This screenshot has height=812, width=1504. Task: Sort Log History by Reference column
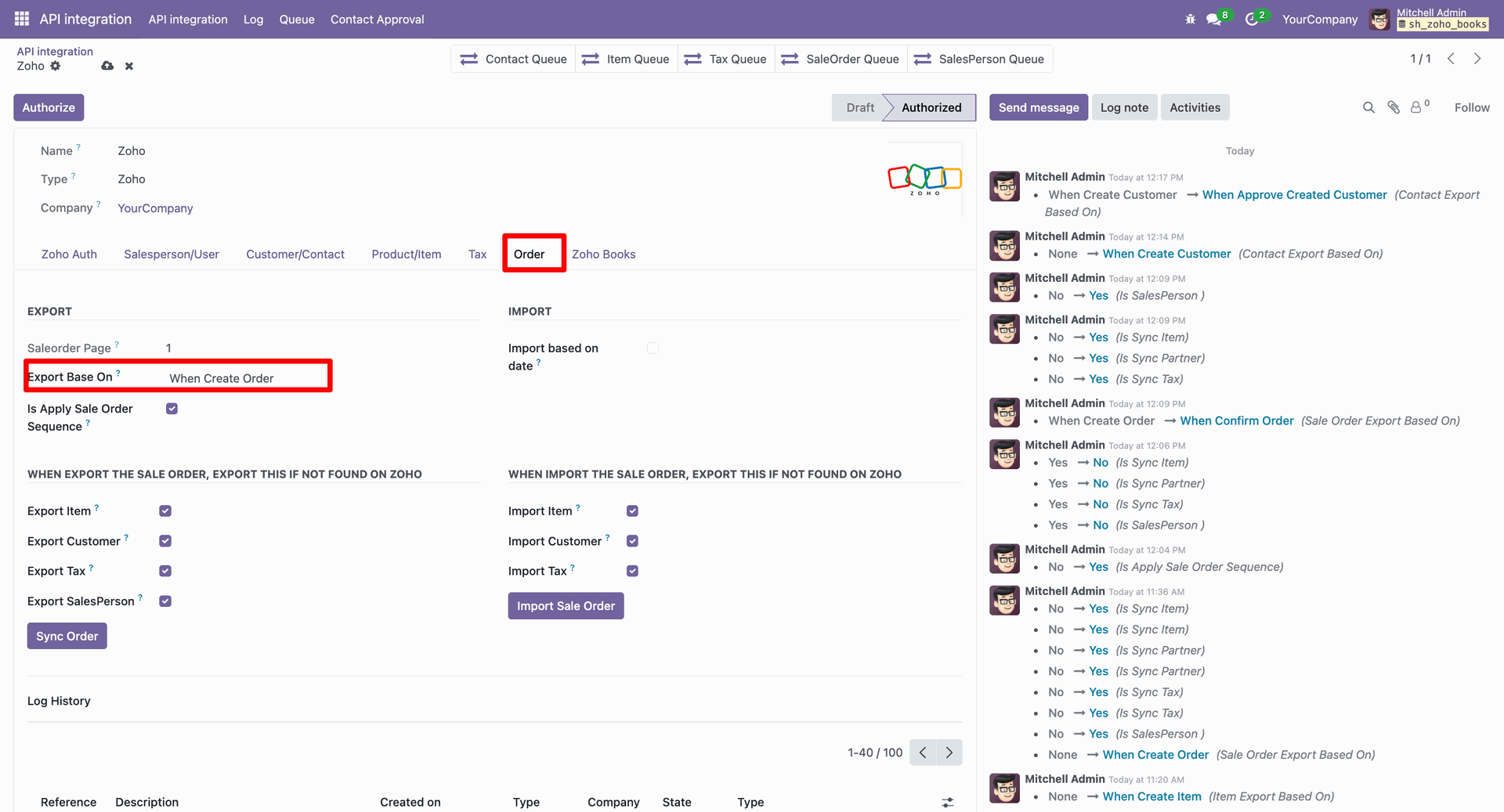coord(69,803)
